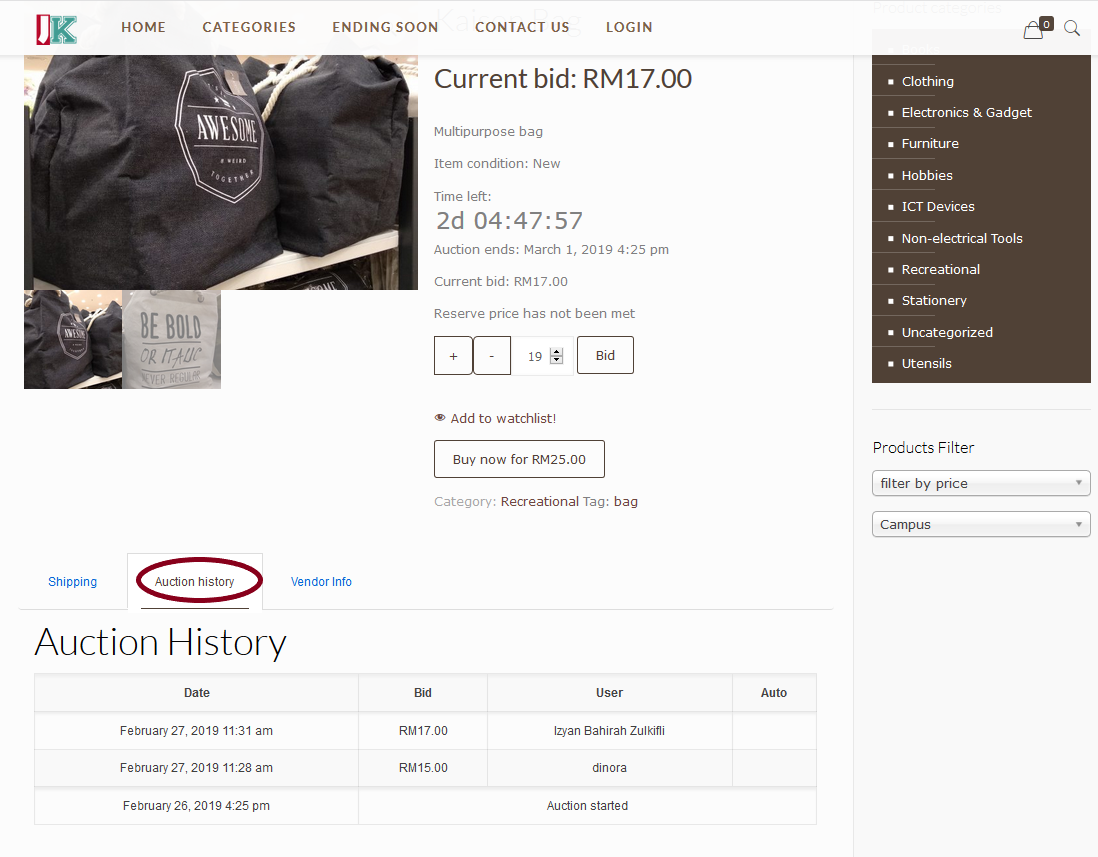Open the search magnifier icon

1071,28
